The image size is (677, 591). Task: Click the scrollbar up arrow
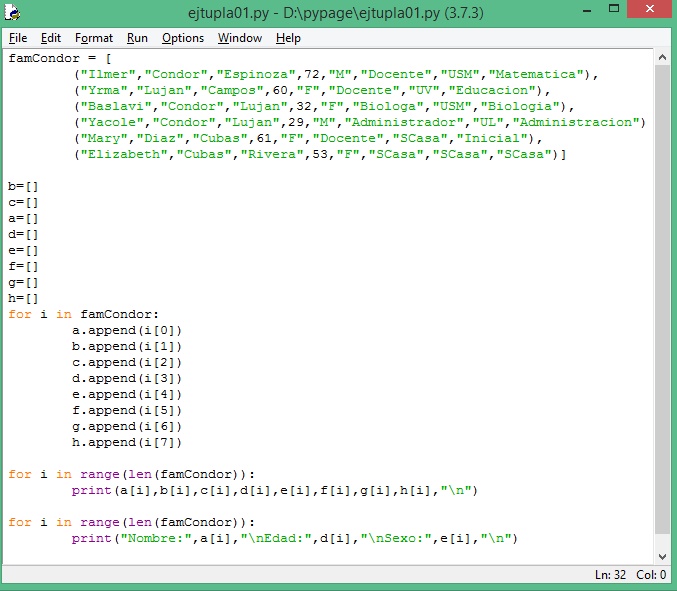click(662, 57)
